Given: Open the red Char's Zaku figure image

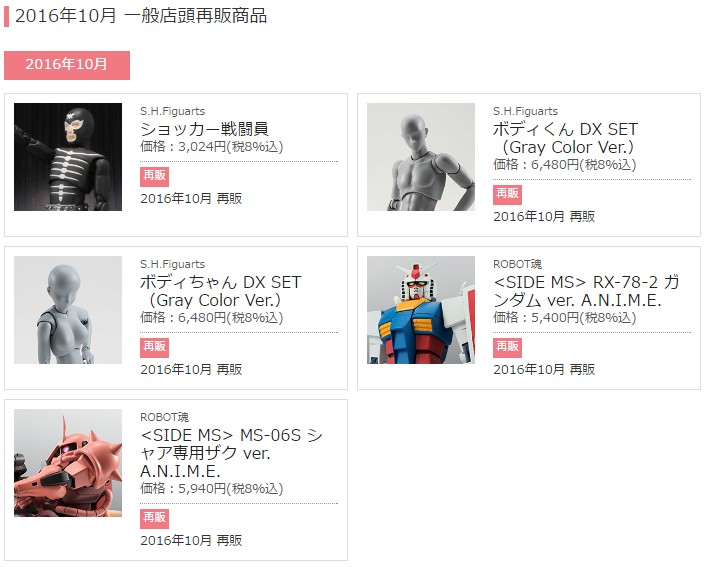Looking at the screenshot, I should click(x=68, y=463).
